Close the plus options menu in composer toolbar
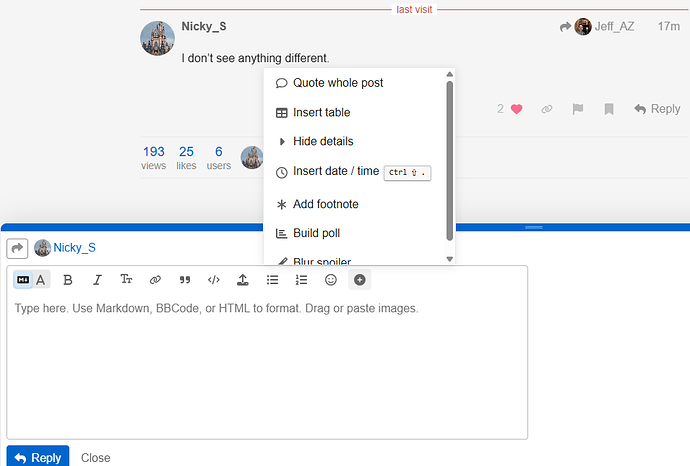 point(360,280)
